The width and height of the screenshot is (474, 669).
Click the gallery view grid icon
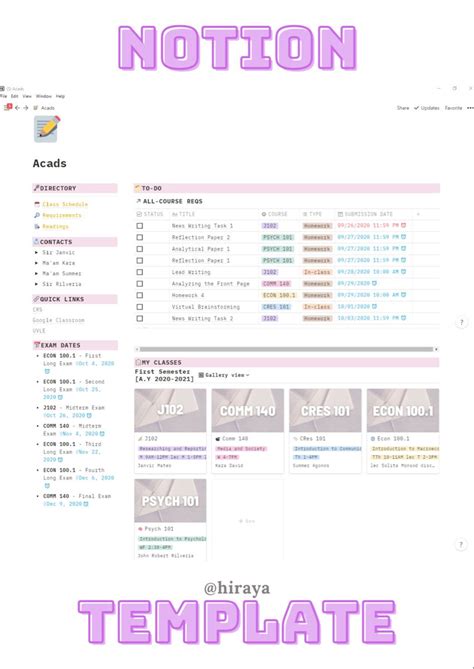click(x=201, y=375)
